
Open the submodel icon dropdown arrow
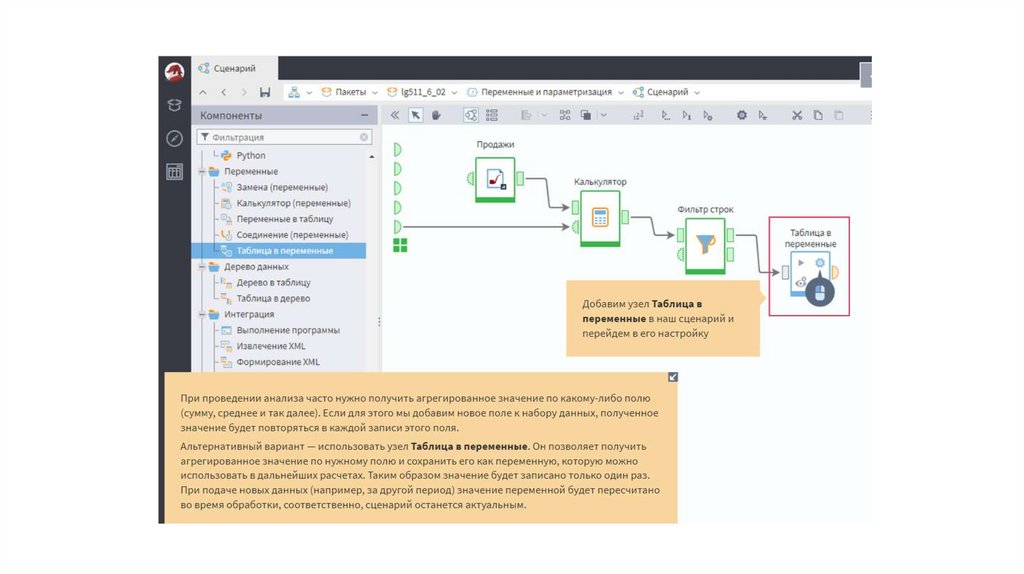click(x=603, y=115)
